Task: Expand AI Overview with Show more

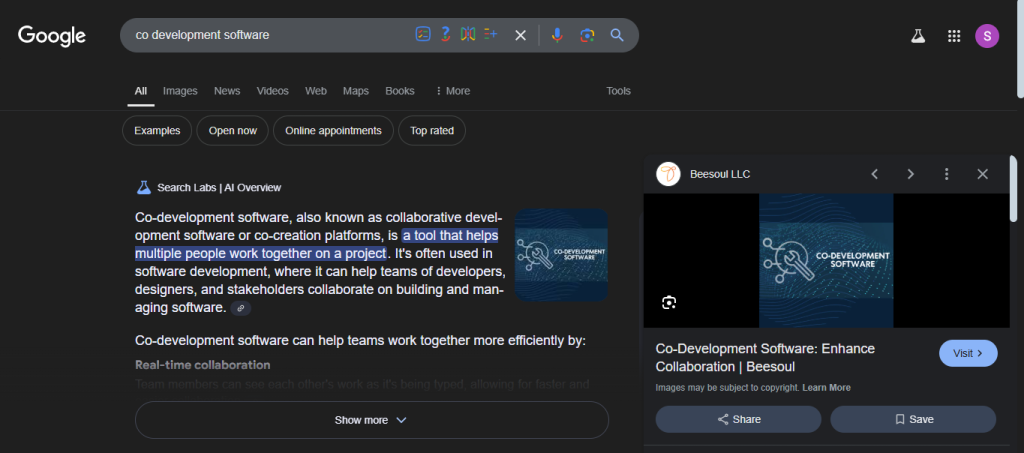Action: tap(372, 420)
